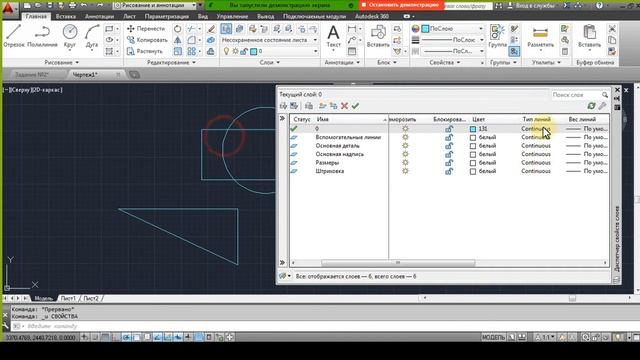Toggle freeze for Размеры layer
This screenshot has width=640, height=360.
click(x=405, y=162)
